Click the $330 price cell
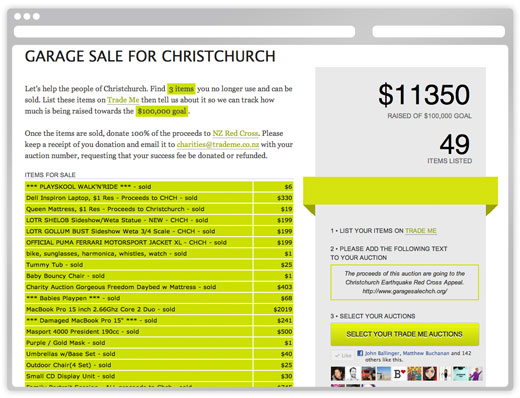The height and width of the screenshot is (398, 520). 273,198
